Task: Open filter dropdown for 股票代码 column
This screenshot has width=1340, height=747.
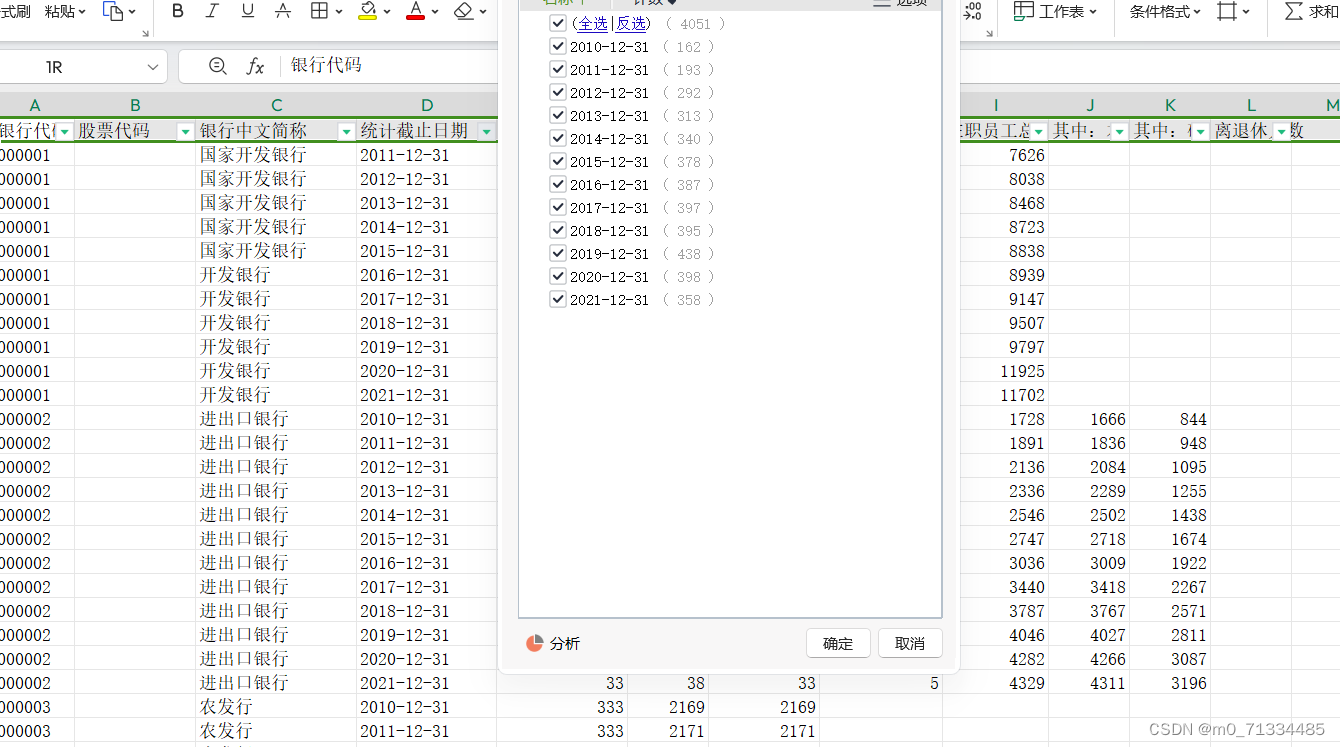Action: coord(185,132)
